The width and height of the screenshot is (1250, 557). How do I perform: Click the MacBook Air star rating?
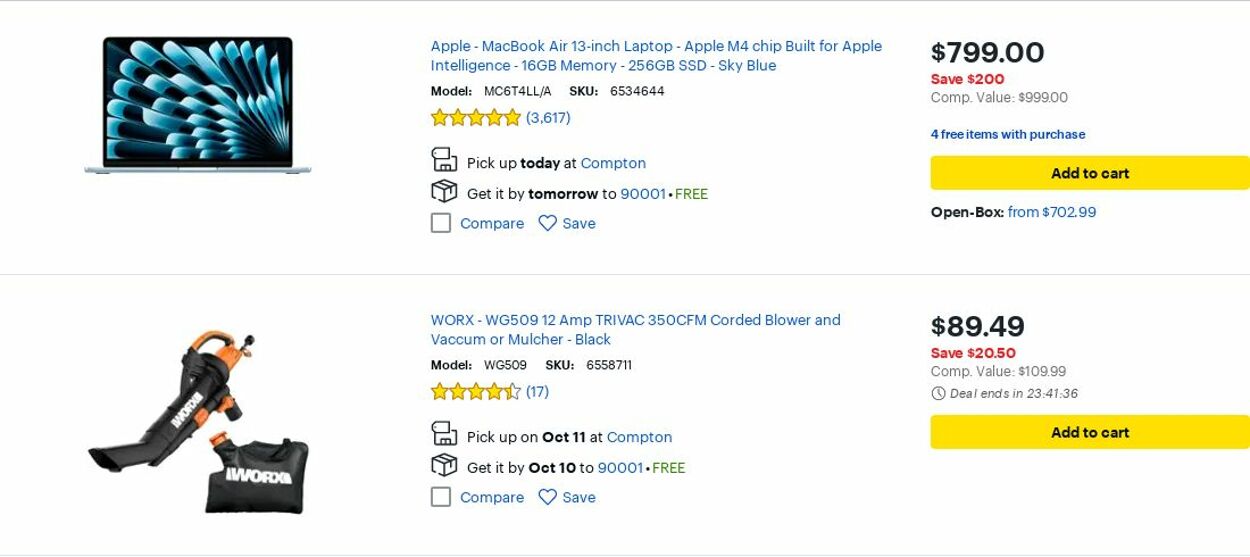pyautogui.click(x=476, y=118)
